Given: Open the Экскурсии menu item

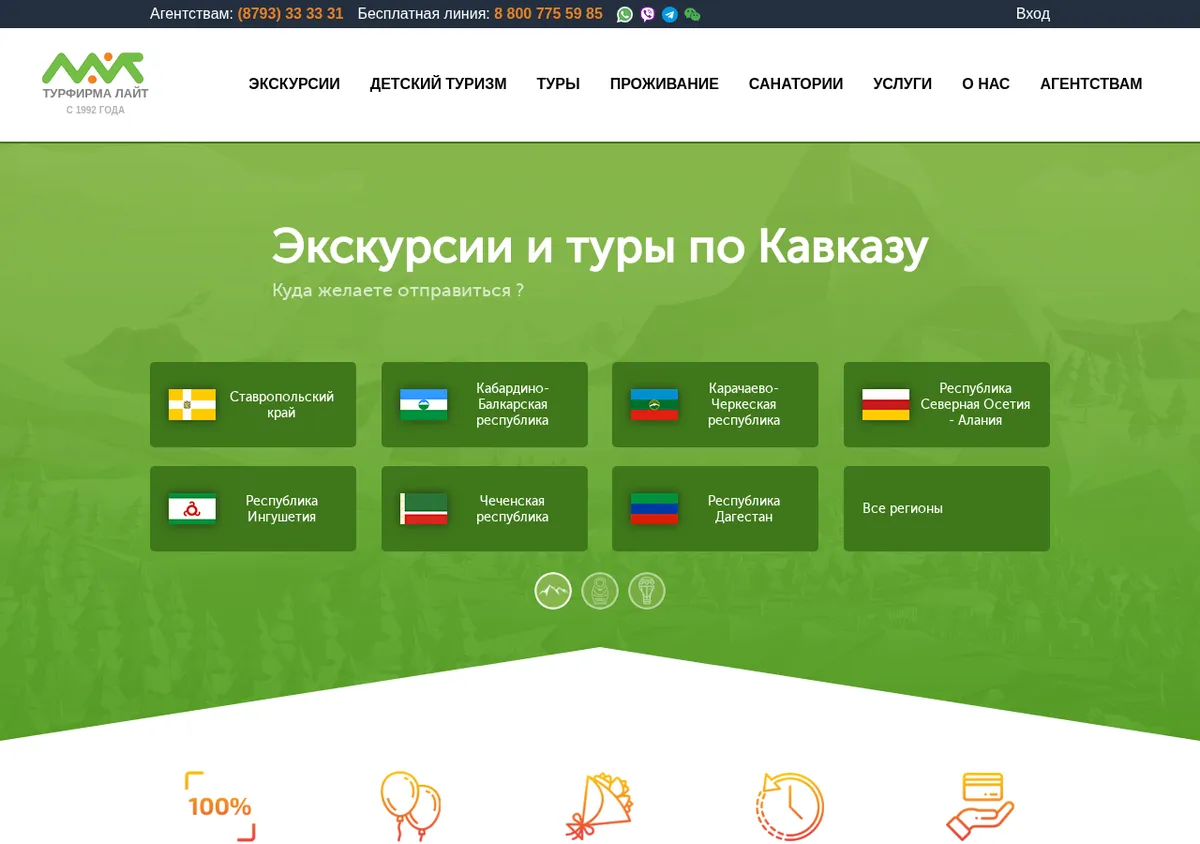Looking at the screenshot, I should coord(294,84).
